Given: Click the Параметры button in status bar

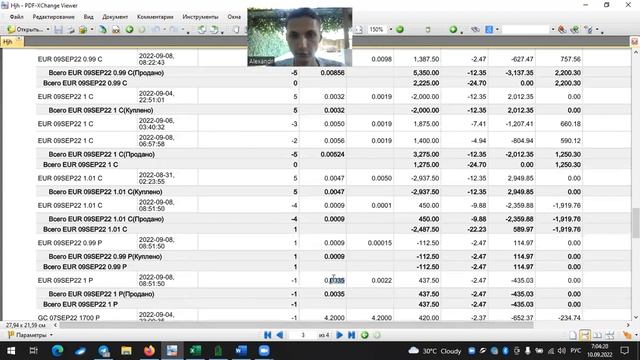Looking at the screenshot, I should (27, 335).
